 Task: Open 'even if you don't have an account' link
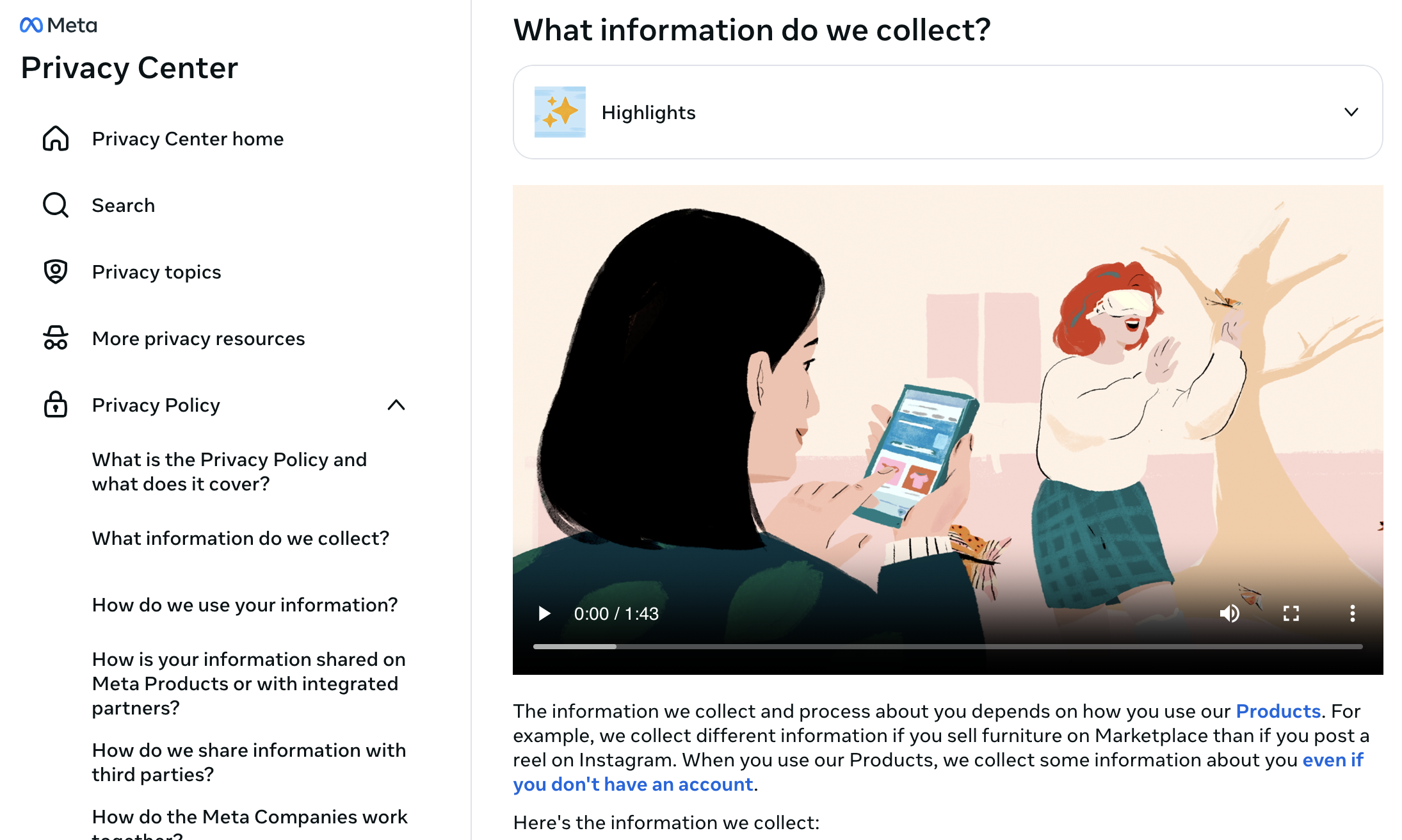point(939,772)
